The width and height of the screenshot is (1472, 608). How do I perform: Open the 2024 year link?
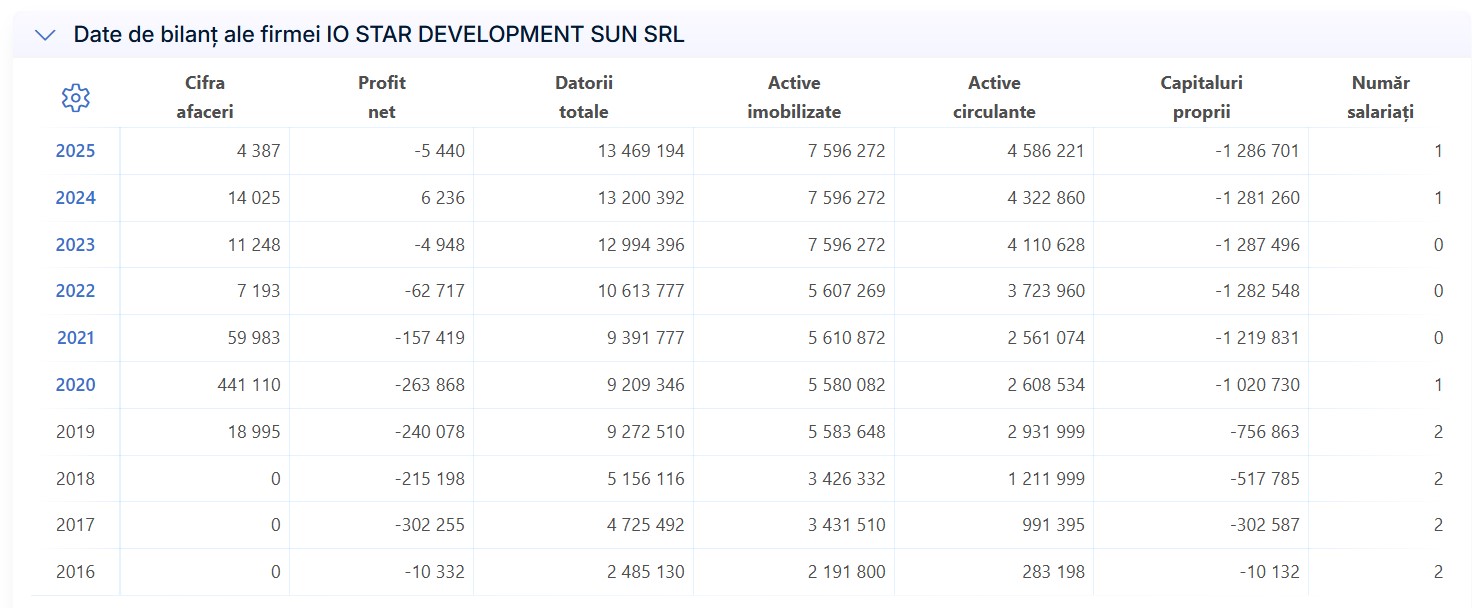click(76, 198)
